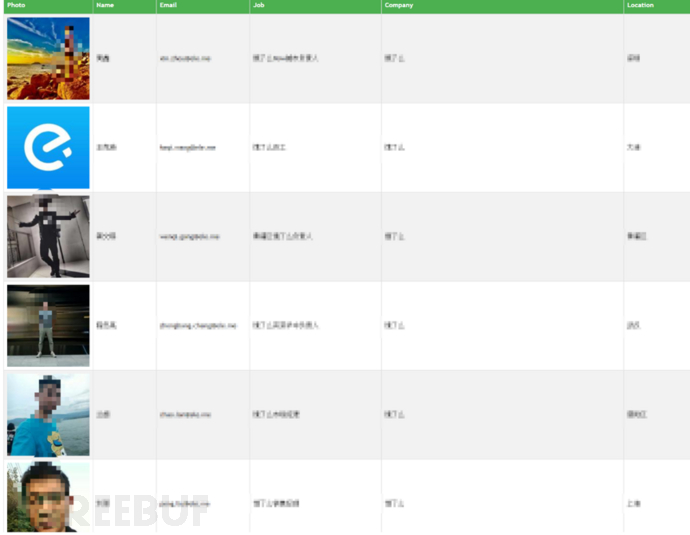Open the blue 'e' logo thumbnail
The height and width of the screenshot is (535, 690).
[x=48, y=147]
